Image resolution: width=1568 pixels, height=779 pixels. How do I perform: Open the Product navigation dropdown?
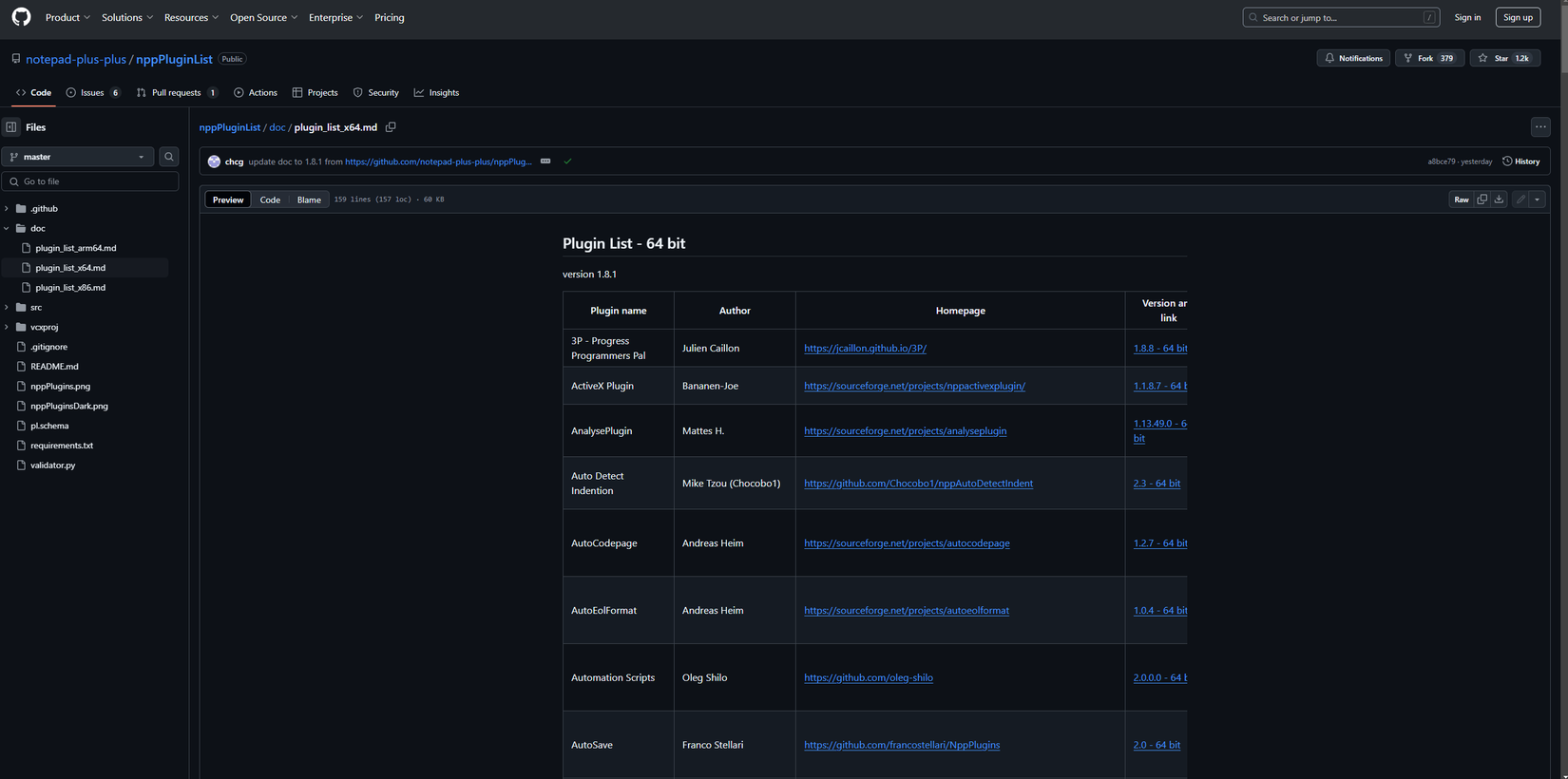67,17
